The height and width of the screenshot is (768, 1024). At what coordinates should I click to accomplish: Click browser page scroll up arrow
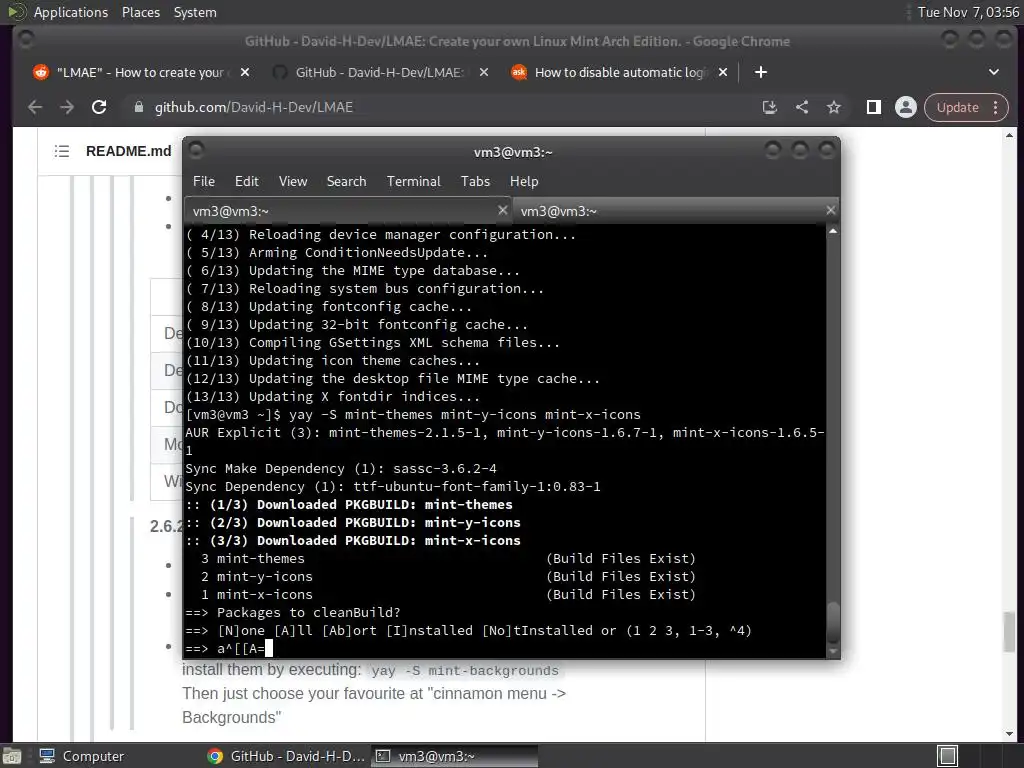1010,135
